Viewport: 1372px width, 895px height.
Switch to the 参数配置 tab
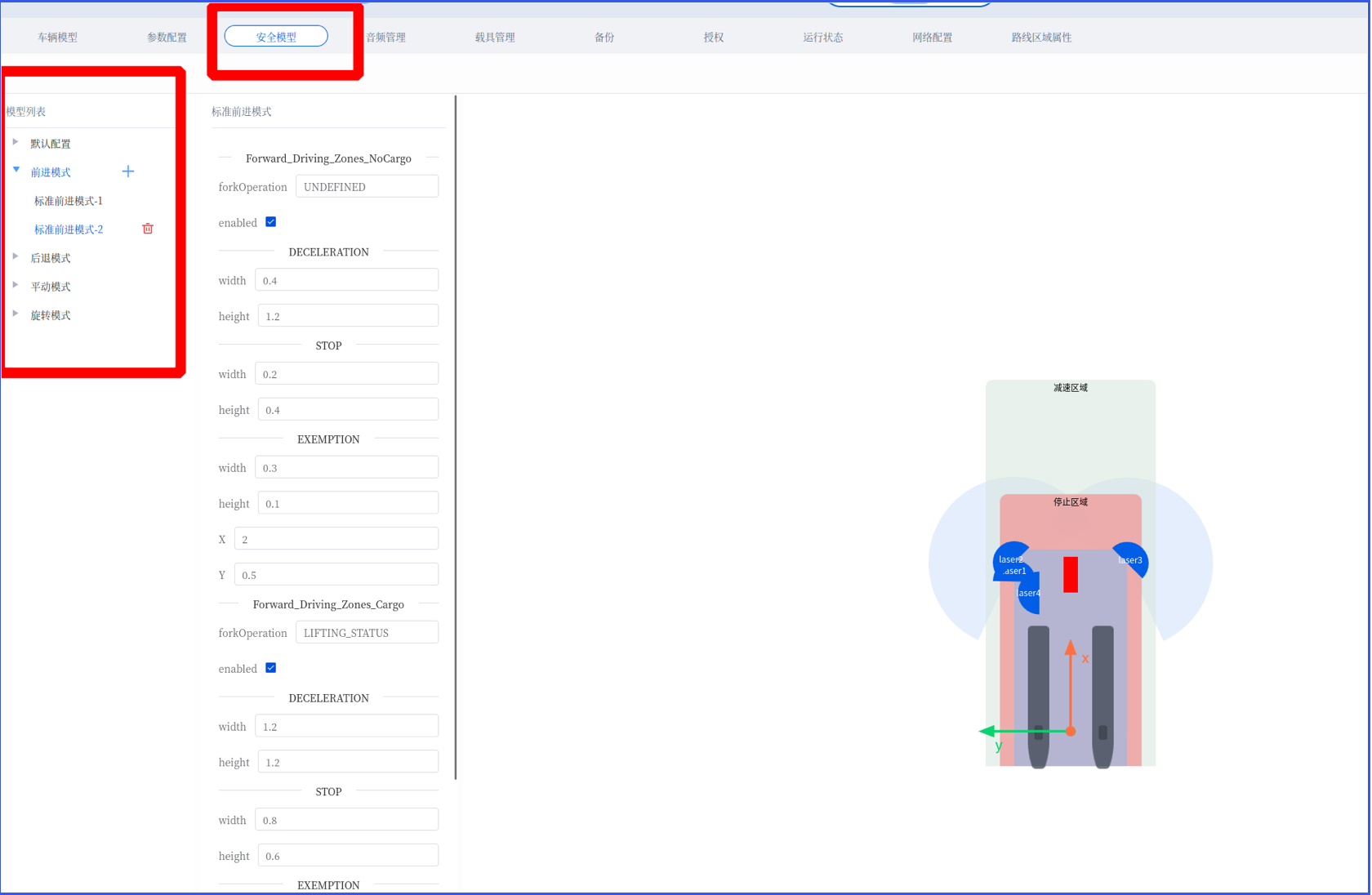point(167,37)
